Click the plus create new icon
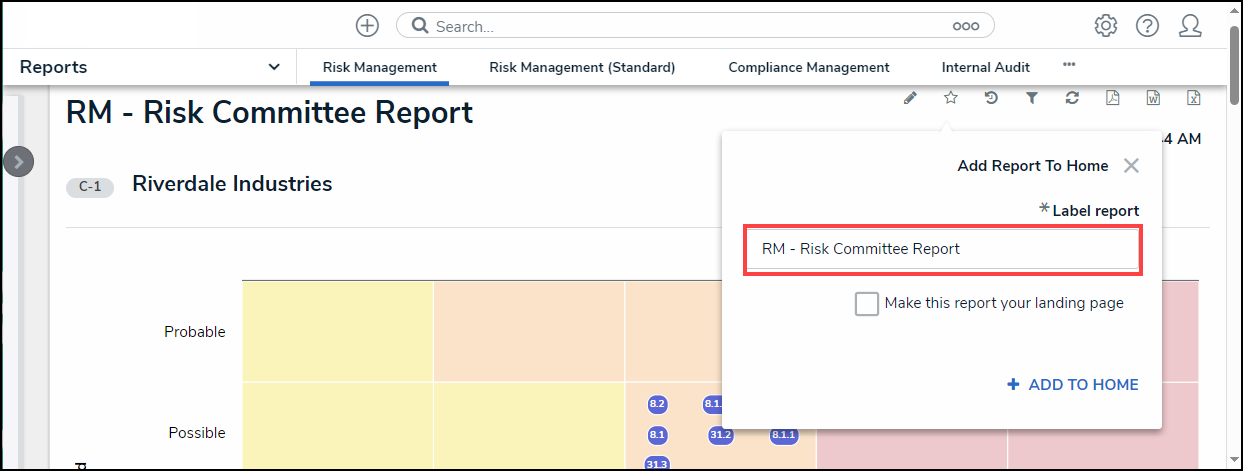This screenshot has height=471, width=1243. point(367,26)
